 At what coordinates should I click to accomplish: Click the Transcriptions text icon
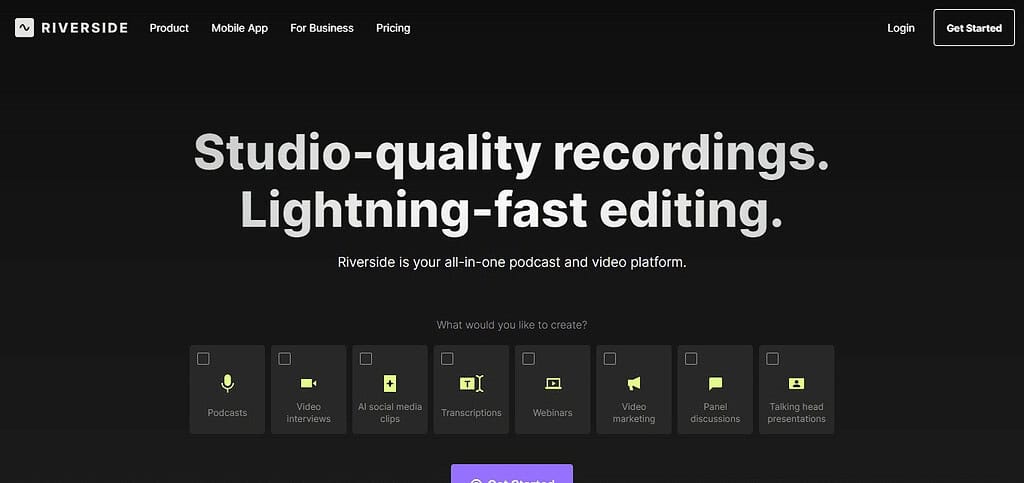tap(471, 384)
